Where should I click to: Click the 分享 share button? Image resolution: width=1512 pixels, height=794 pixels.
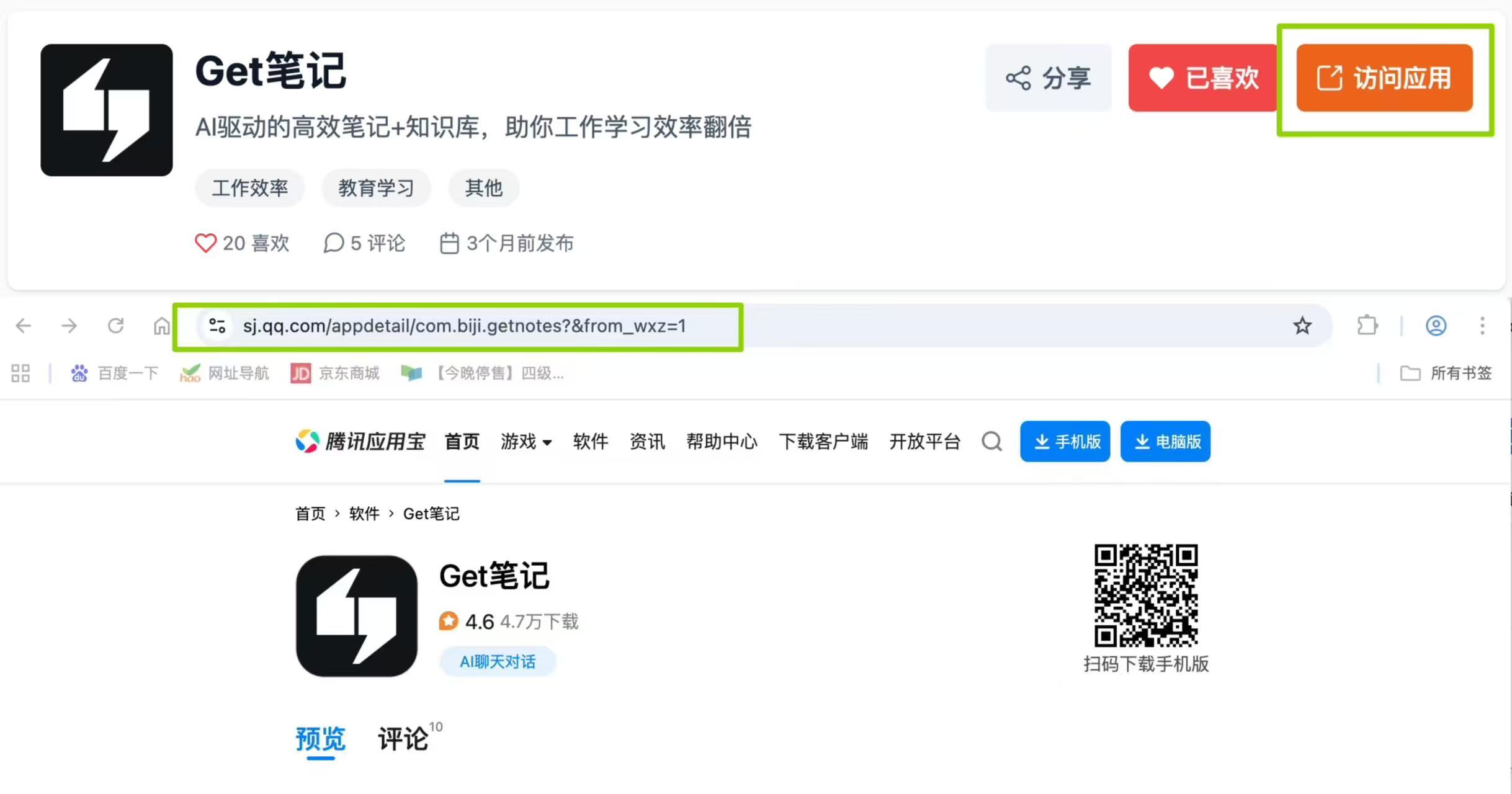1048,78
